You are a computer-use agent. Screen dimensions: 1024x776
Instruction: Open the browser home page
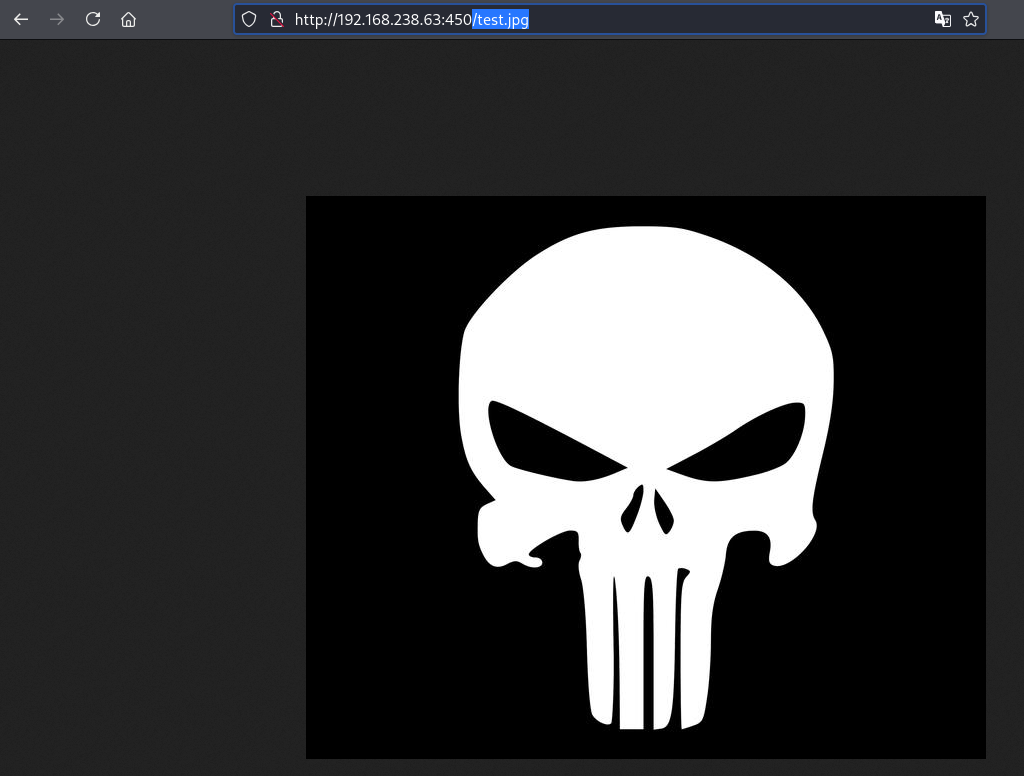click(x=129, y=20)
